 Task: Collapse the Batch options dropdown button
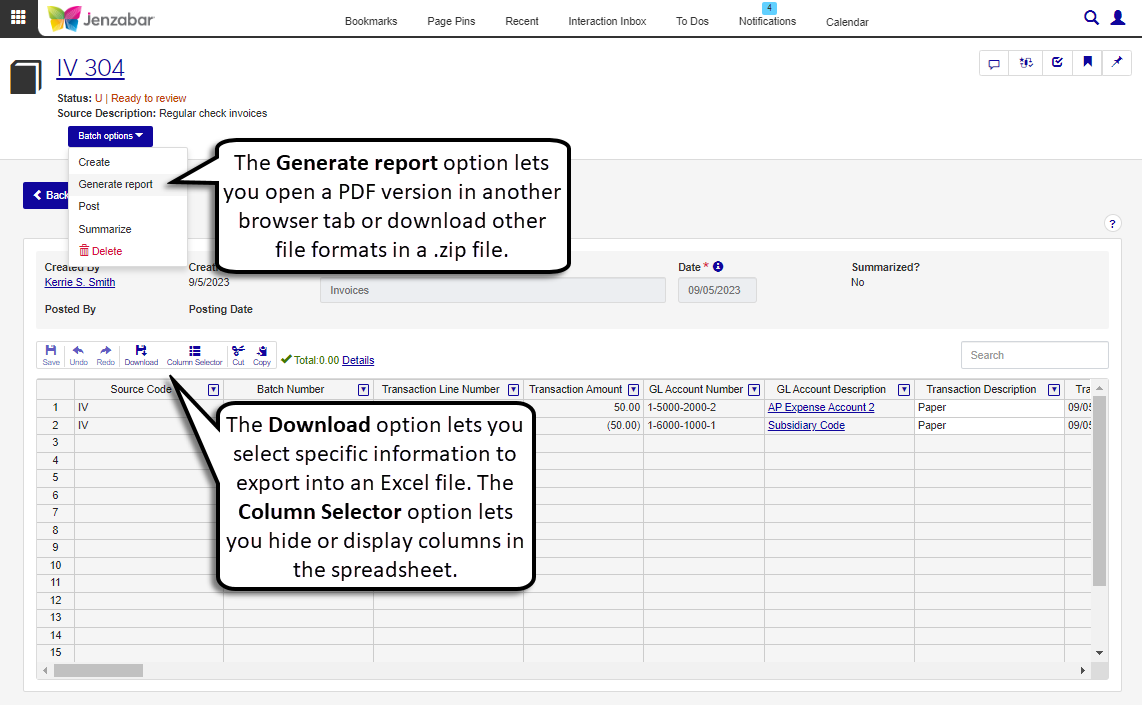pos(110,136)
